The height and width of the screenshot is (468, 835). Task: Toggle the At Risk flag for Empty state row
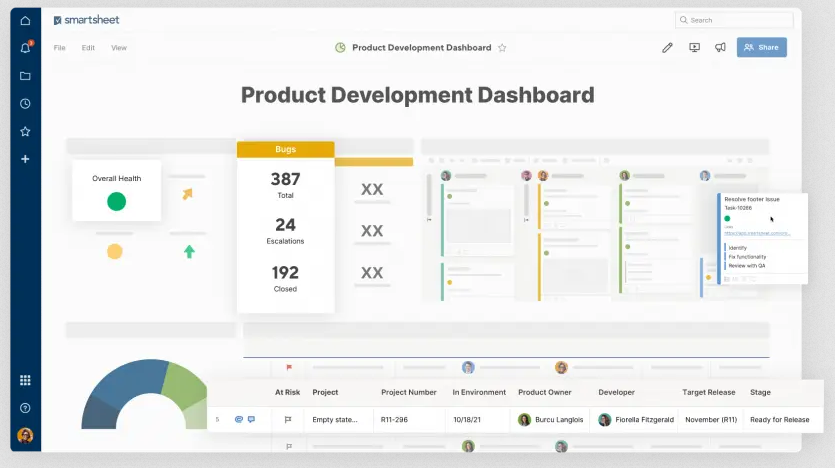coord(288,420)
